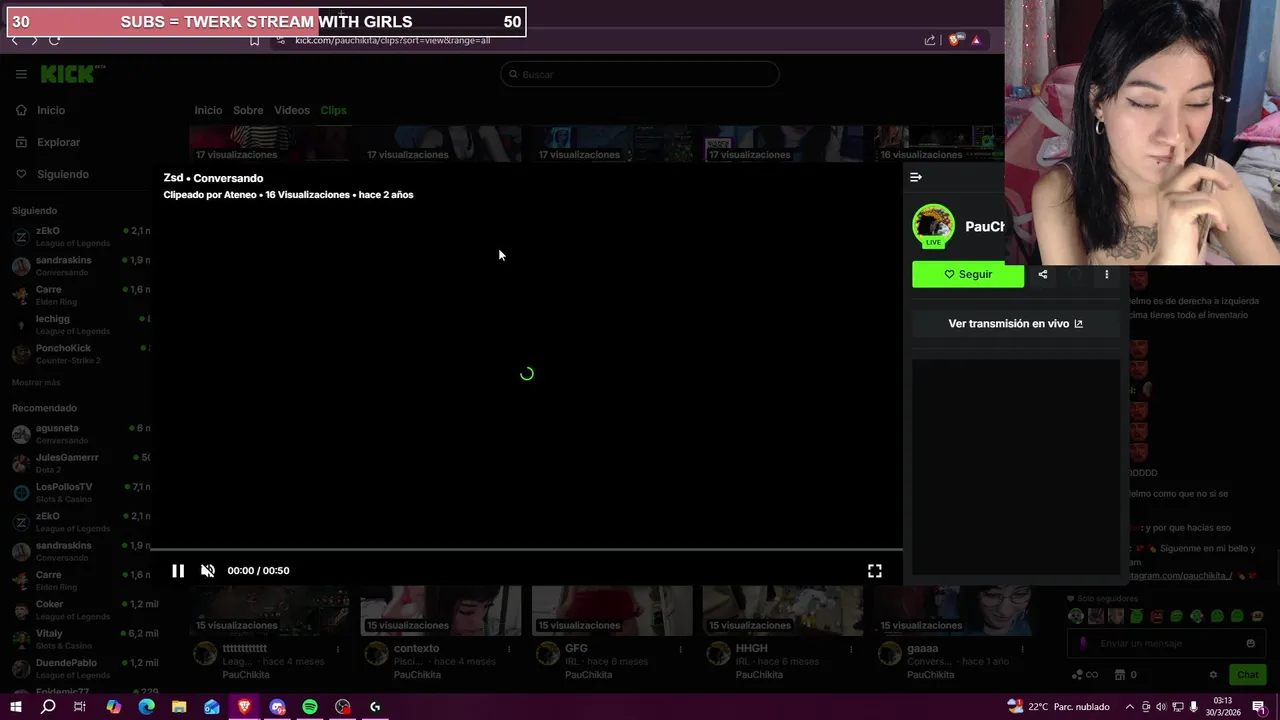
Task: Open the options menu for the 'gaaaa' clip
Action: pos(1022,649)
